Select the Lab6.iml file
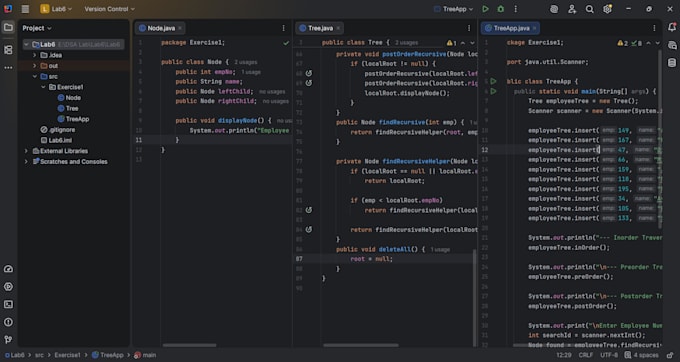This screenshot has width=680, height=362. (60, 140)
